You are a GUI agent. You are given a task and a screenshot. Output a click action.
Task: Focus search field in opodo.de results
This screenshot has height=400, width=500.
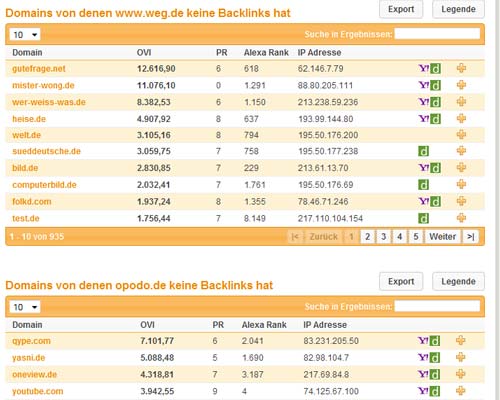[x=437, y=306]
